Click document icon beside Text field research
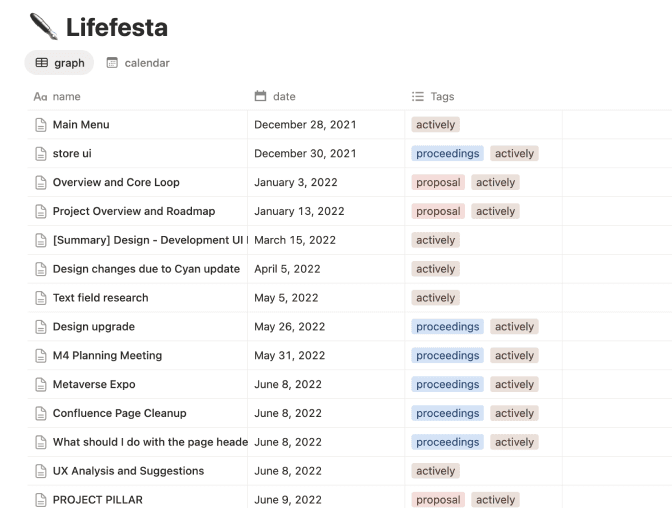Viewport: 672px width, 508px height. coord(41,298)
